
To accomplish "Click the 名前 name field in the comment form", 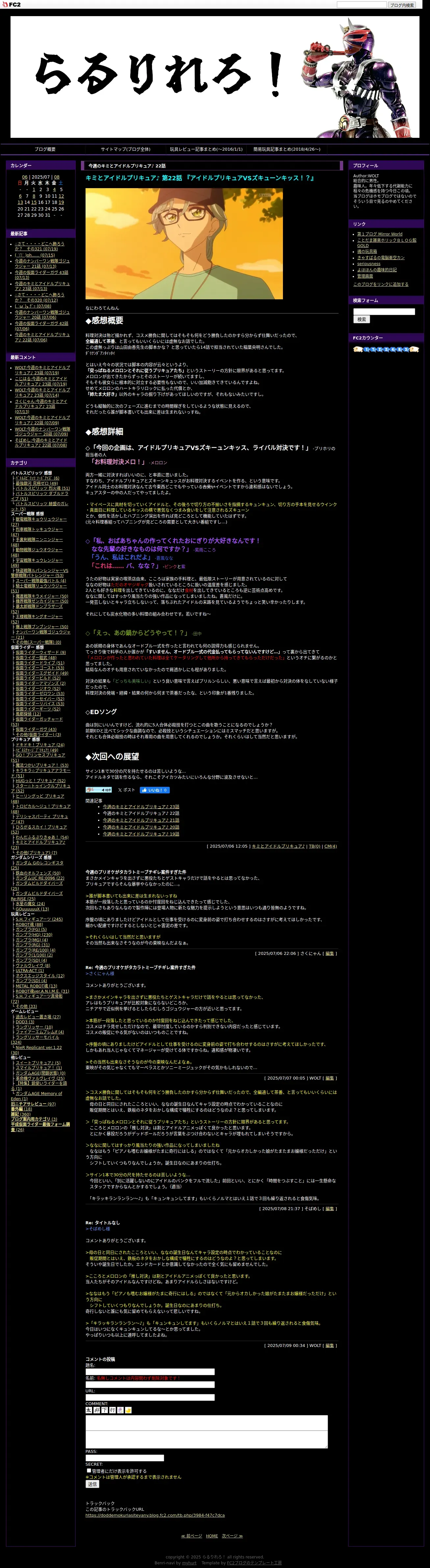I will 150,1385.
